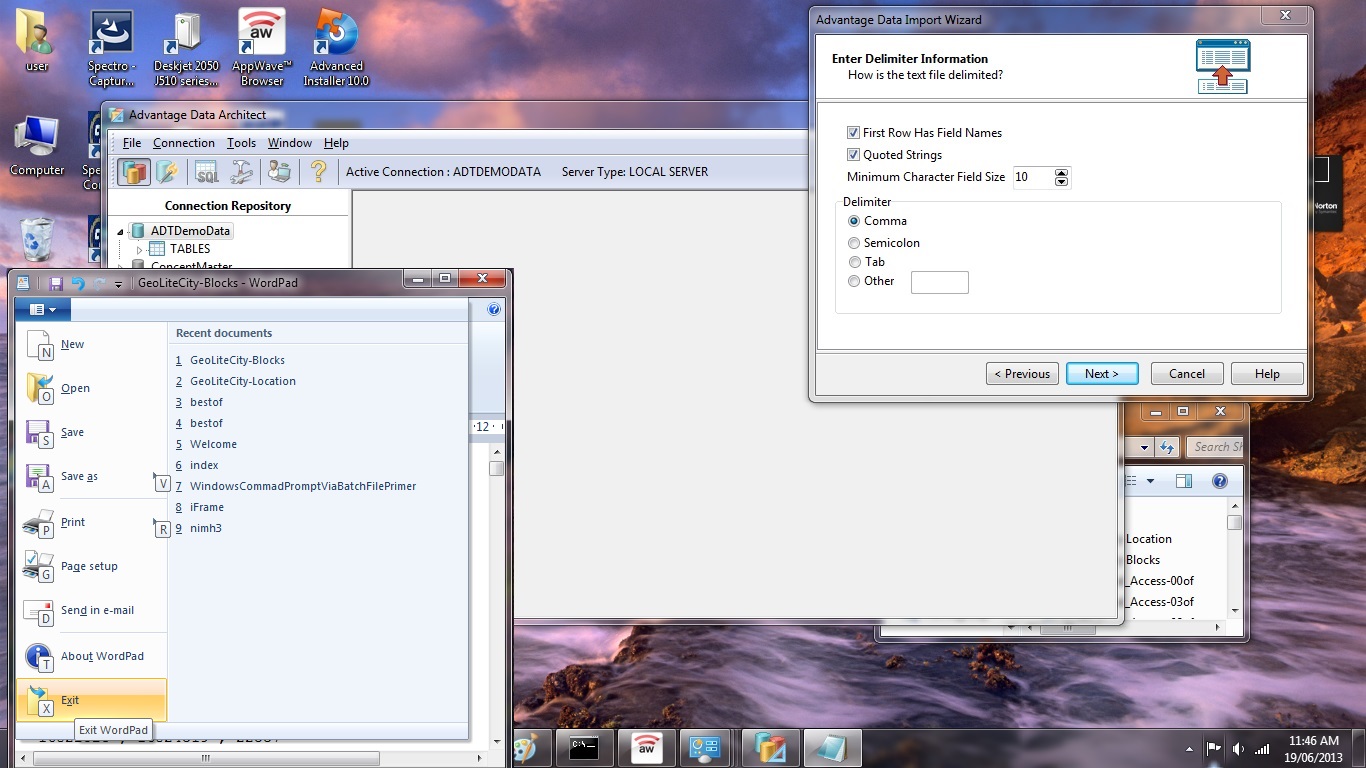Choose the Tab delimiter radio button
The height and width of the screenshot is (768, 1366).
854,262
